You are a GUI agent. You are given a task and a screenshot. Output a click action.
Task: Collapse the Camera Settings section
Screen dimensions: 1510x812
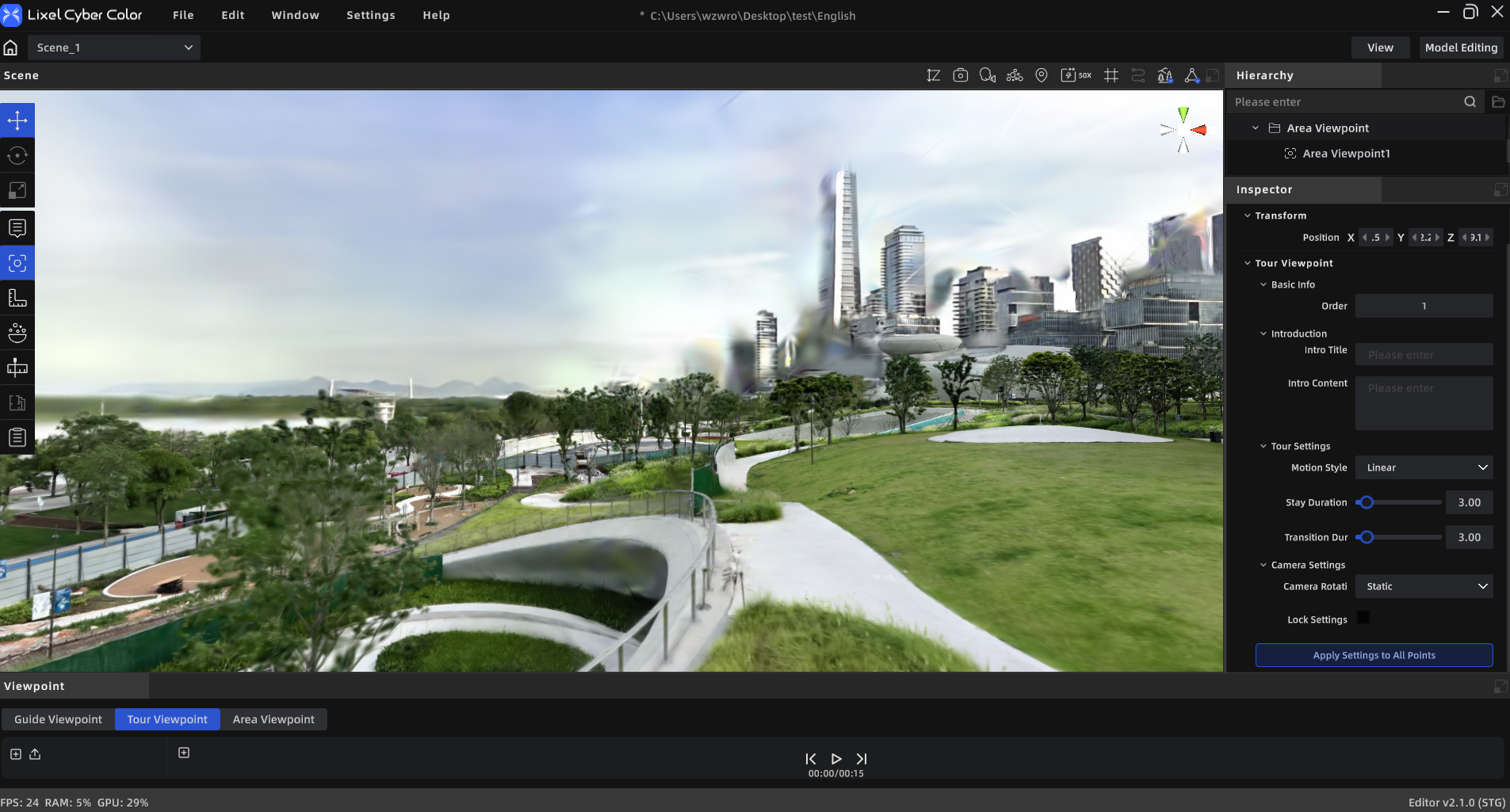(x=1263, y=565)
